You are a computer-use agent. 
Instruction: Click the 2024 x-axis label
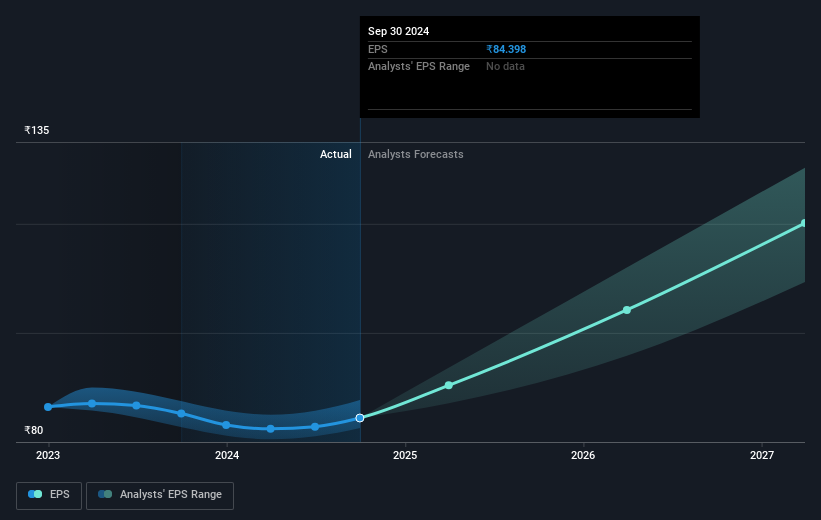coord(227,455)
